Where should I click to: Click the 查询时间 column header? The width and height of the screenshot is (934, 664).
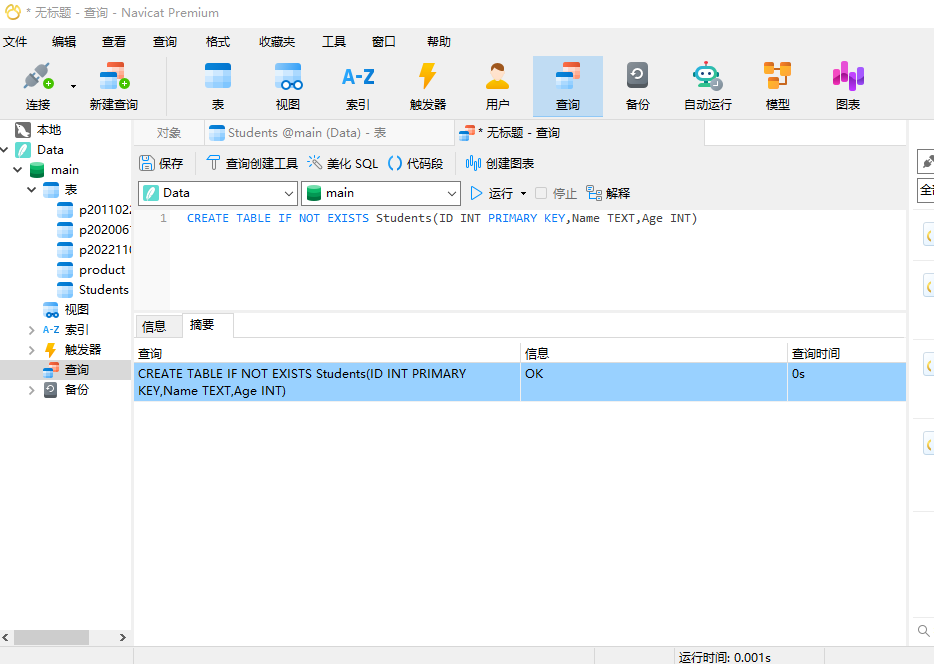coord(846,353)
